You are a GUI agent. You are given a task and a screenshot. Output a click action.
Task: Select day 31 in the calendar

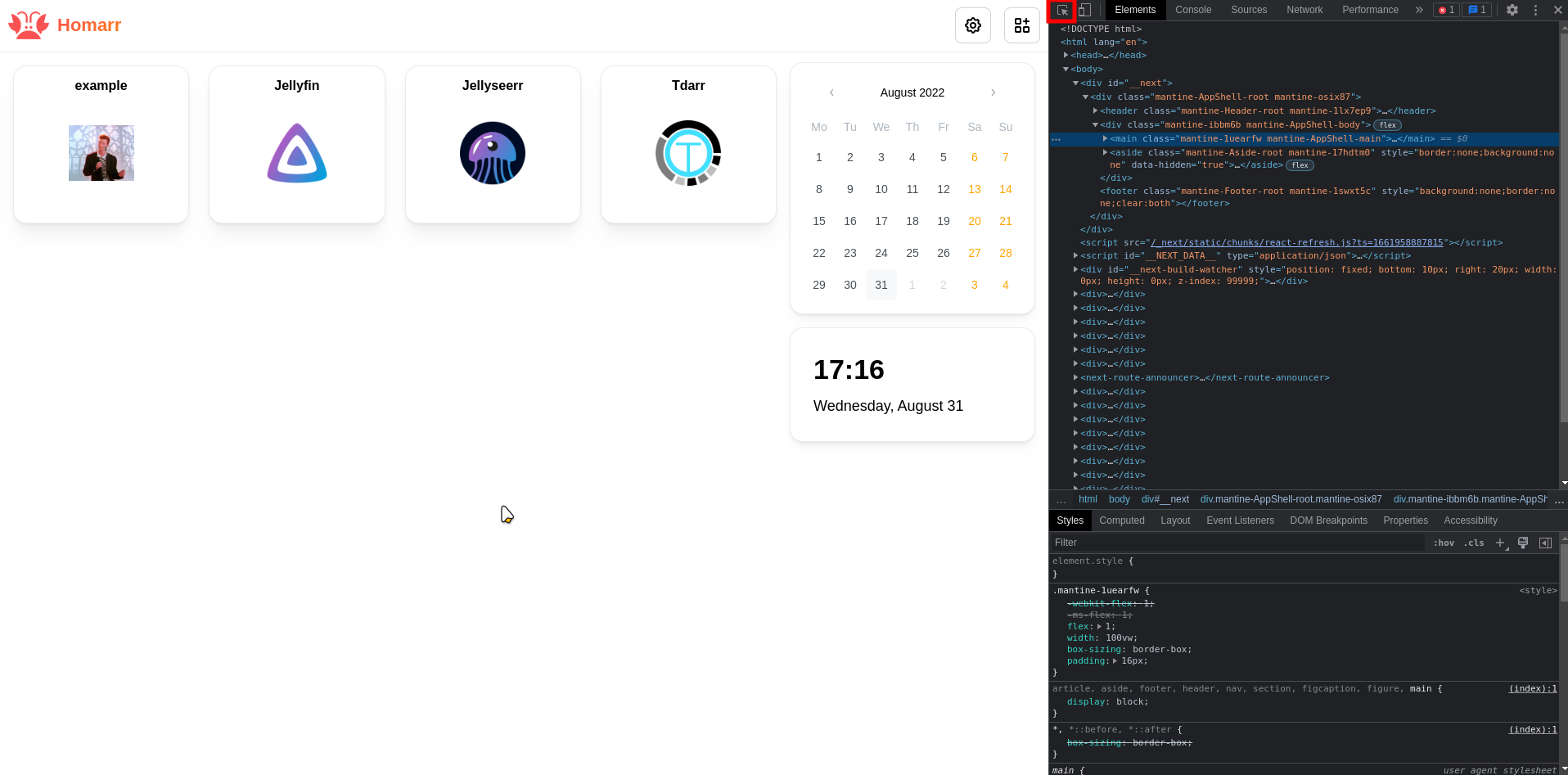pyautogui.click(x=881, y=285)
